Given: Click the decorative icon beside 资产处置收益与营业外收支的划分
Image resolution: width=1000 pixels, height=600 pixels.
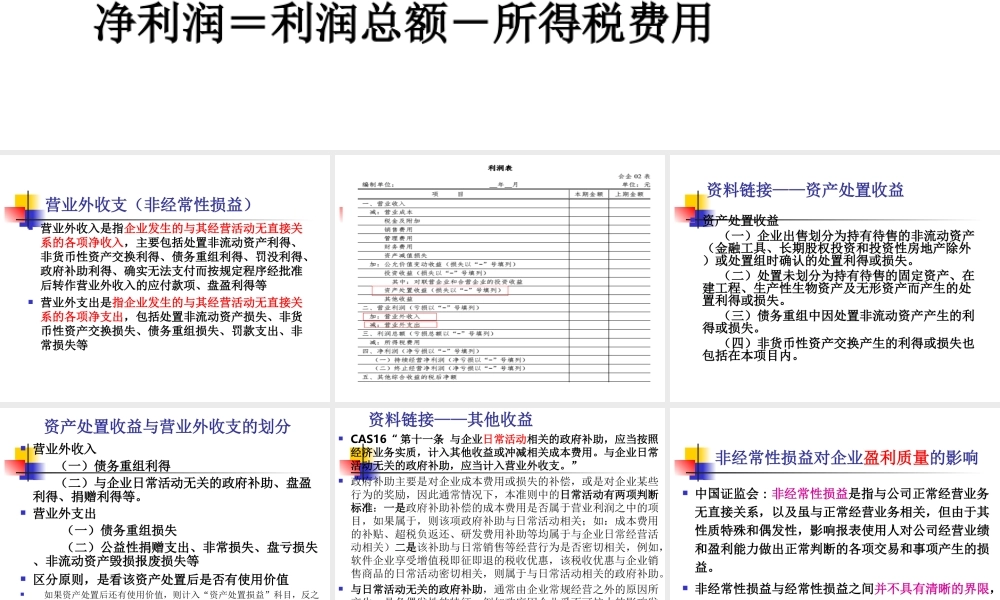Looking at the screenshot, I should (22, 462).
